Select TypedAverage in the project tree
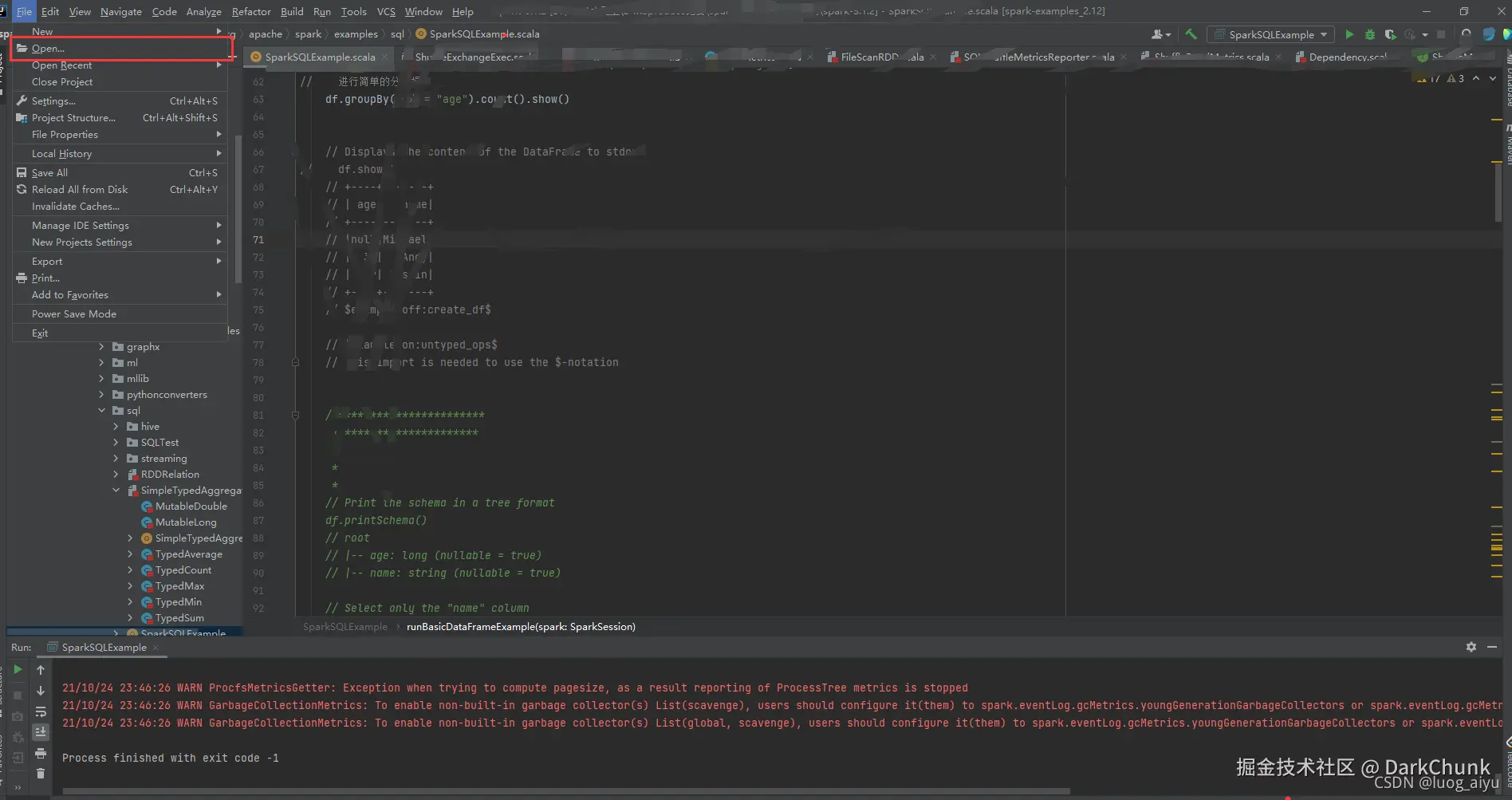 (188, 554)
